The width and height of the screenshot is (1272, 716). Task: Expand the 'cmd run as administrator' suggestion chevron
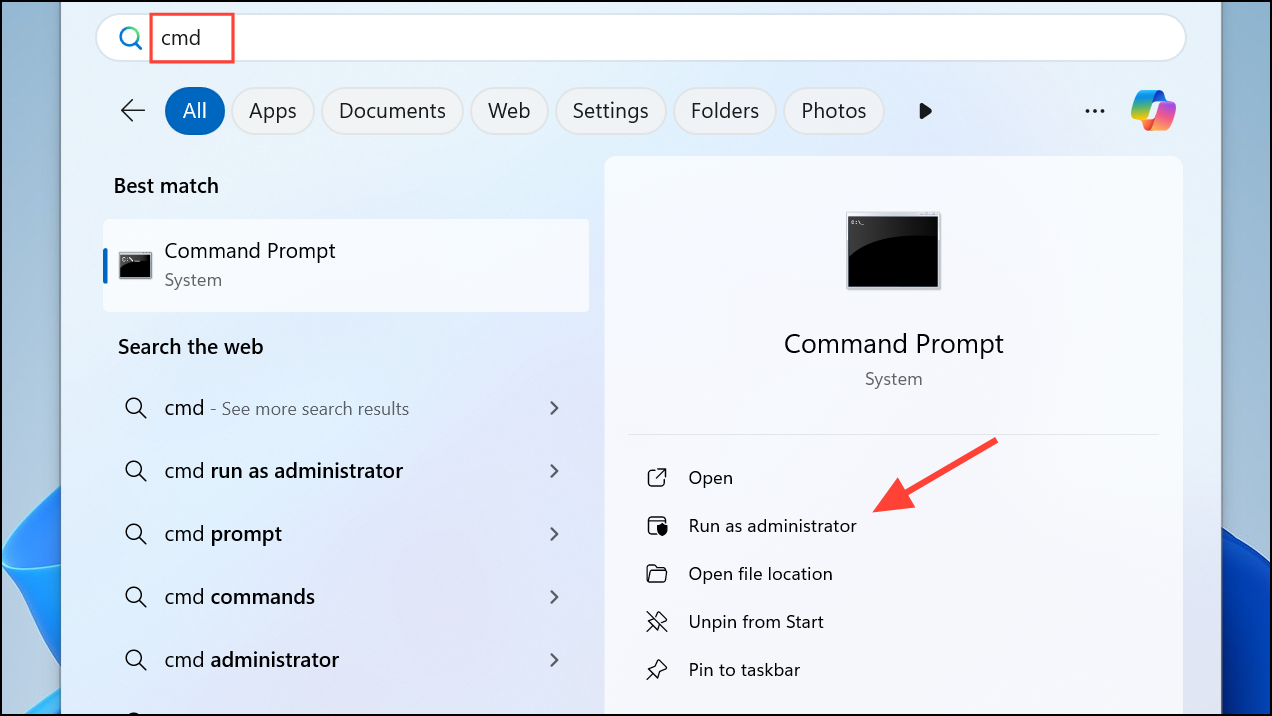pos(554,471)
